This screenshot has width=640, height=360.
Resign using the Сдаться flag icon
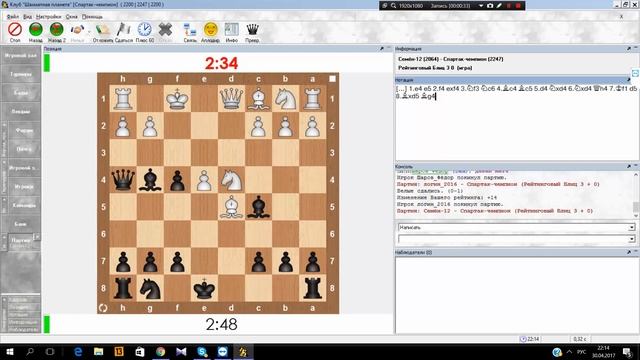[123, 30]
